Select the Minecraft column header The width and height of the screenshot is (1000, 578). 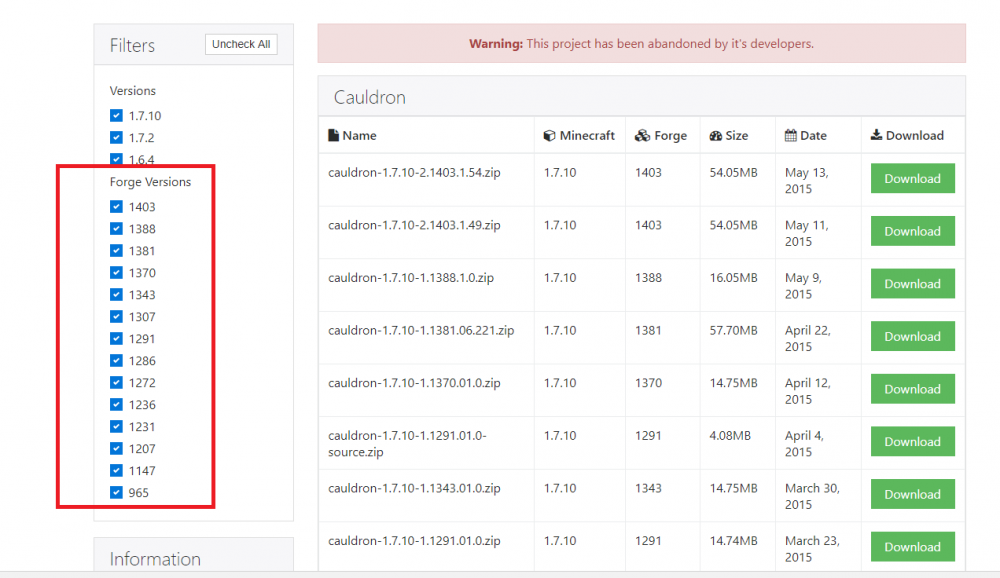pos(579,135)
